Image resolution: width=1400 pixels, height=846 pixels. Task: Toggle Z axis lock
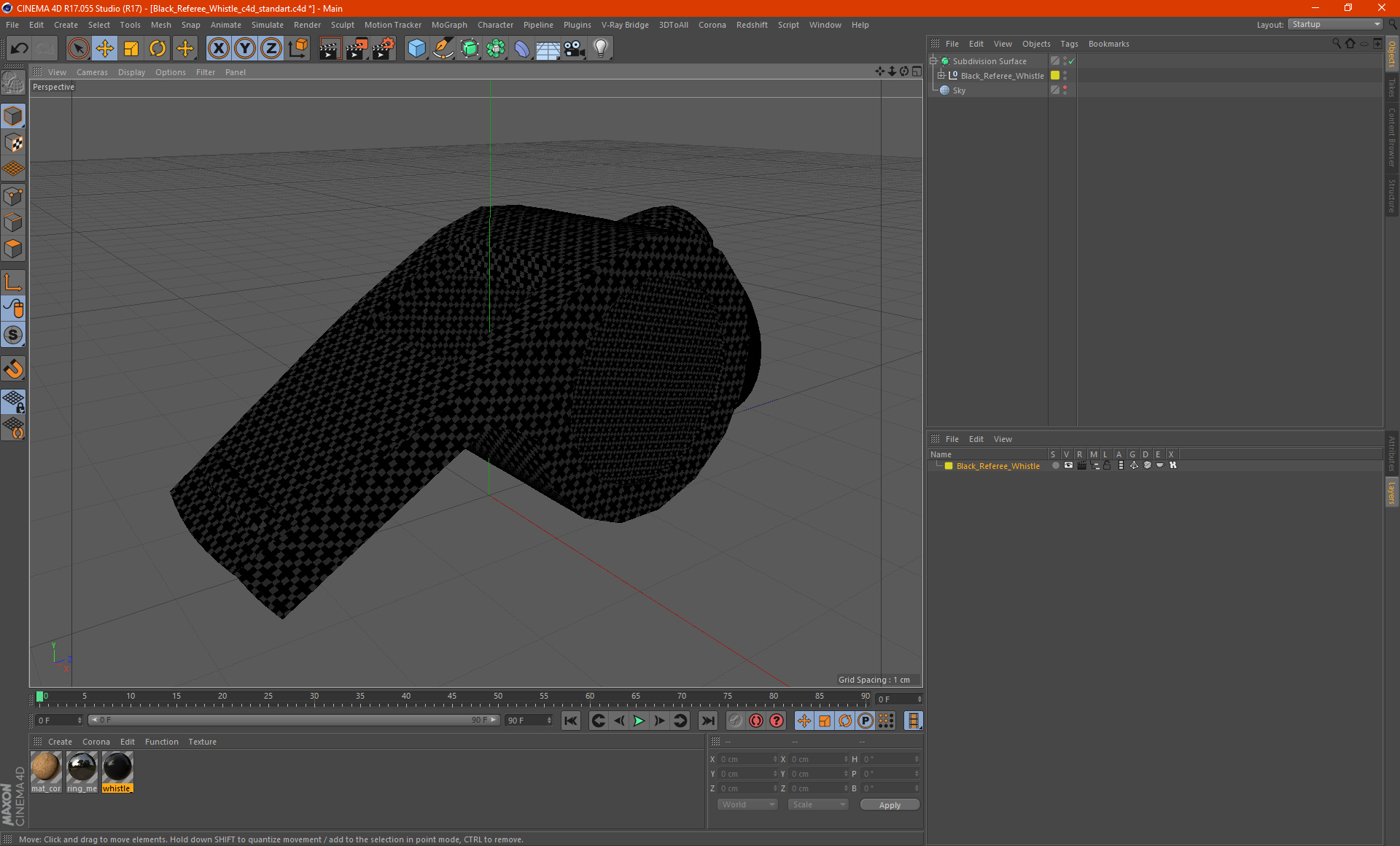(271, 49)
